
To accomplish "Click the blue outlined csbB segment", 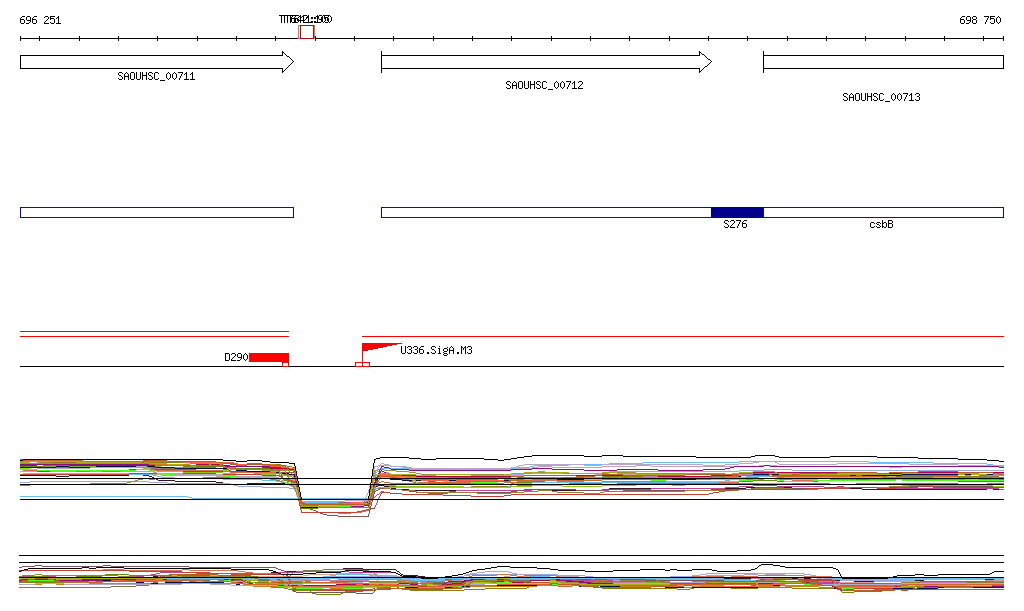I will click(x=884, y=212).
